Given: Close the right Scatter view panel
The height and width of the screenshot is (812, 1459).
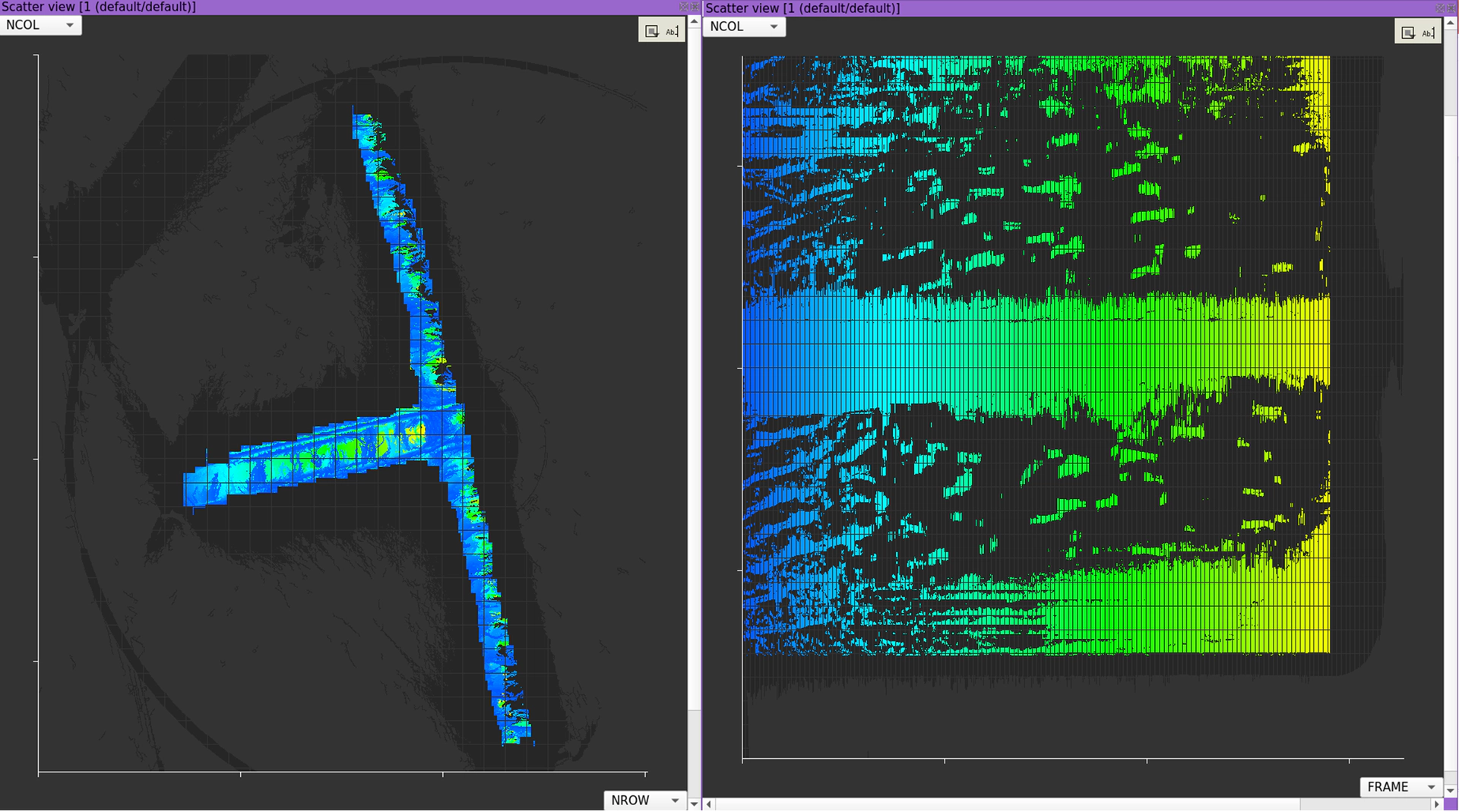Looking at the screenshot, I should 1452,8.
